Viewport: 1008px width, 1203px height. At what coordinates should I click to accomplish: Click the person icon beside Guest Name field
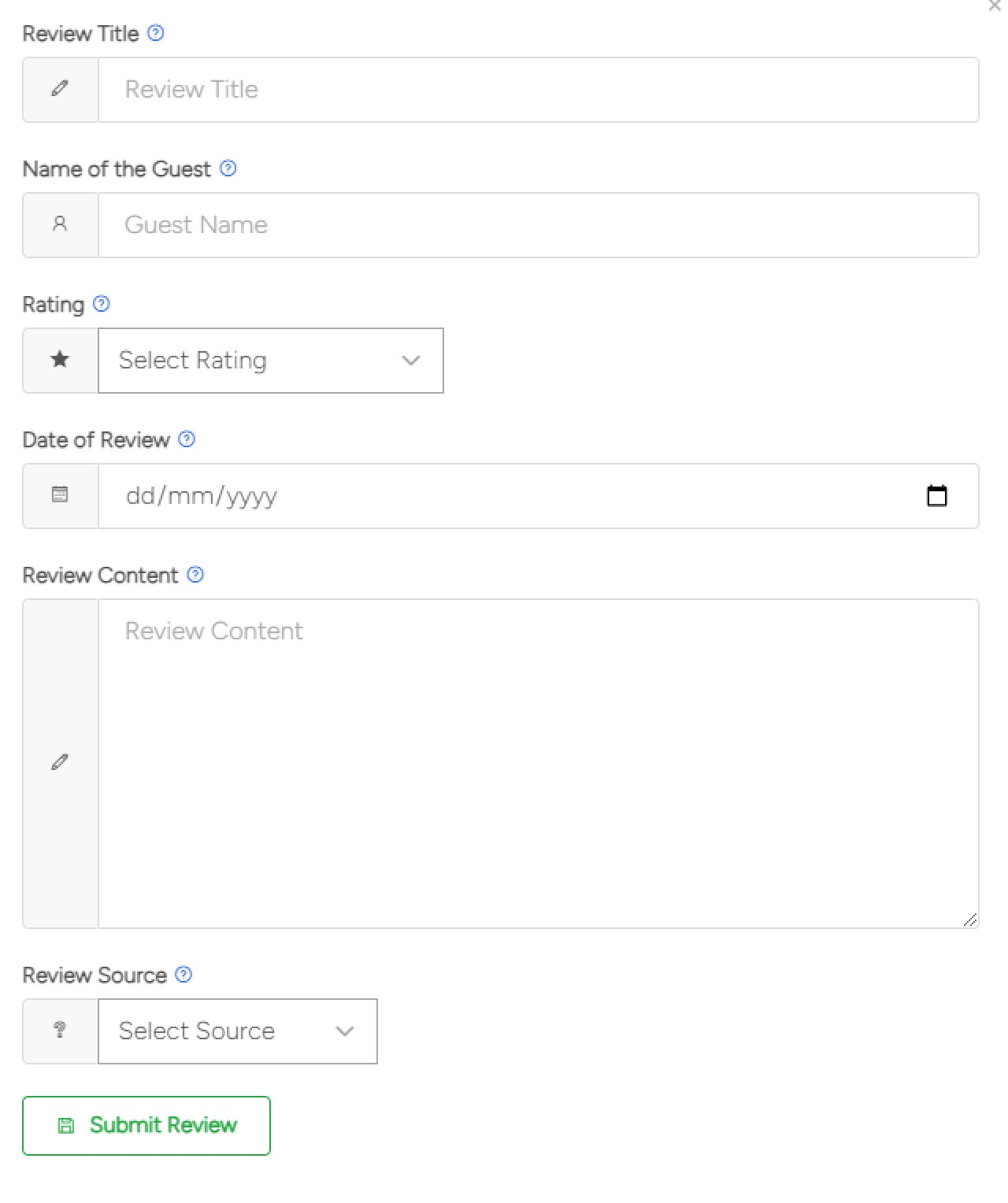(x=60, y=224)
